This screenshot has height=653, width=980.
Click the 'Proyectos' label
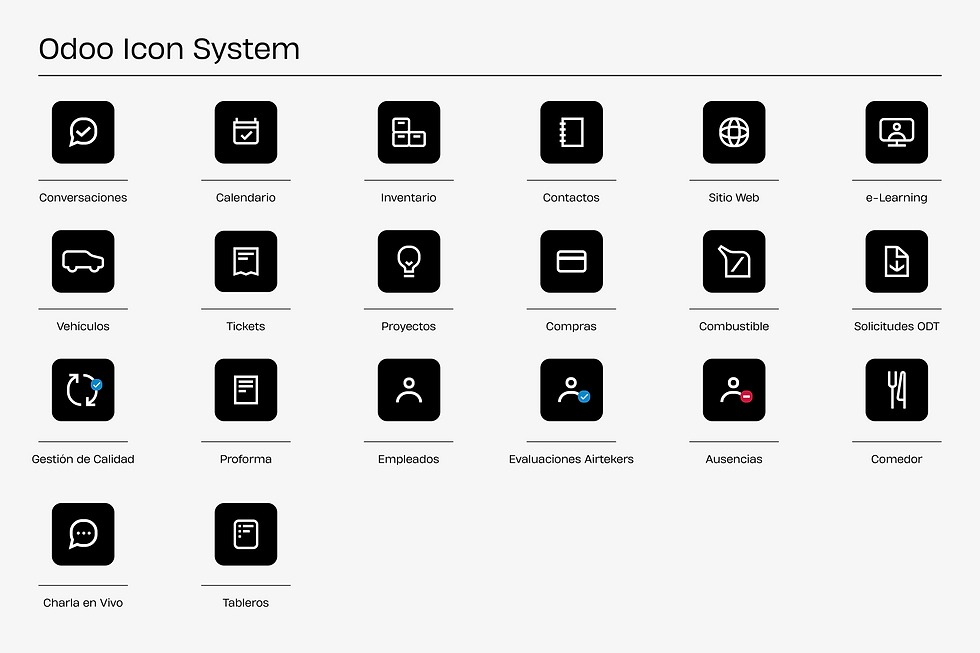click(x=409, y=326)
